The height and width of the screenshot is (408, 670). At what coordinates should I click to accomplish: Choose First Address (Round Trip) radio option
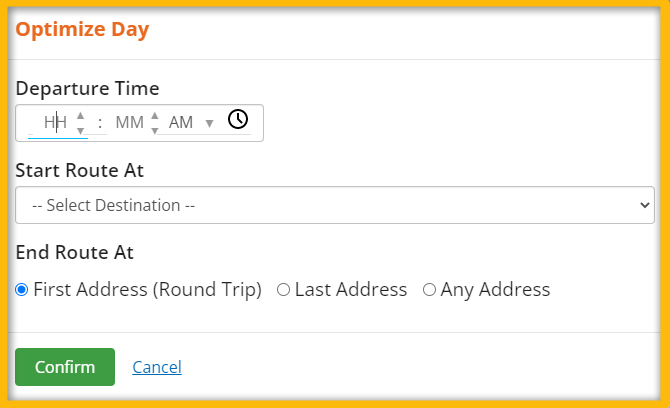click(x=21, y=290)
